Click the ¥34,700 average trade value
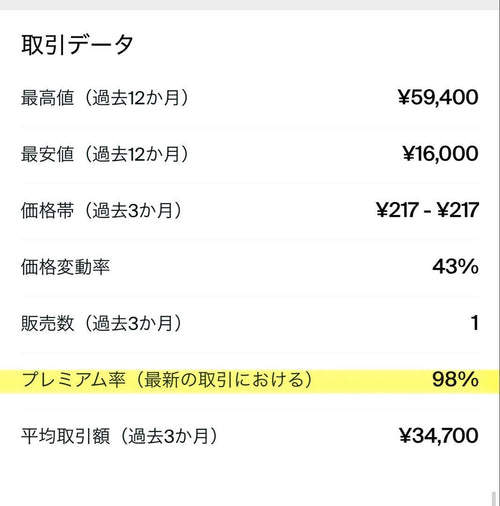This screenshot has height=506, width=500. point(439,436)
